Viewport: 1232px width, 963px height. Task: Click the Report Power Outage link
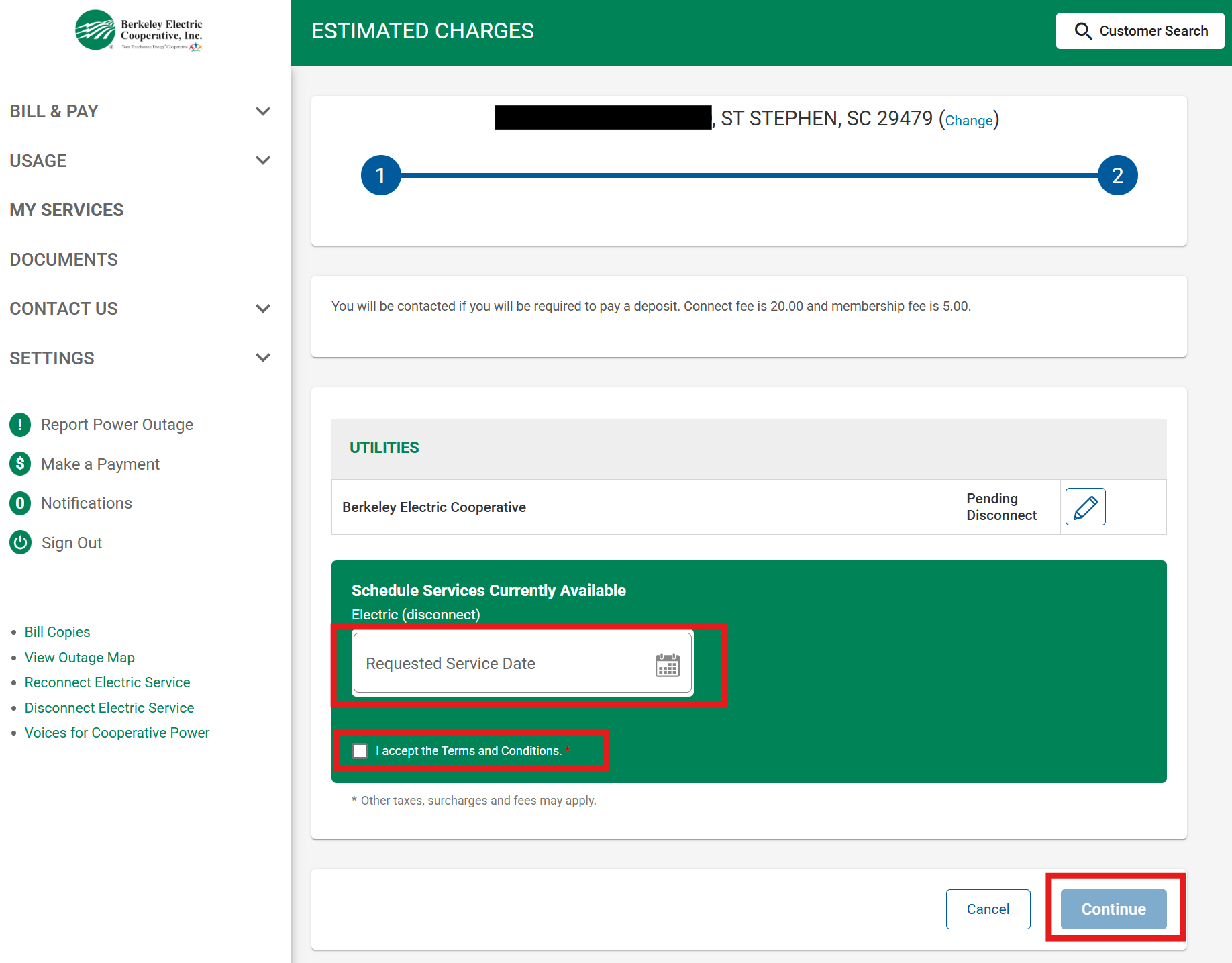(117, 425)
